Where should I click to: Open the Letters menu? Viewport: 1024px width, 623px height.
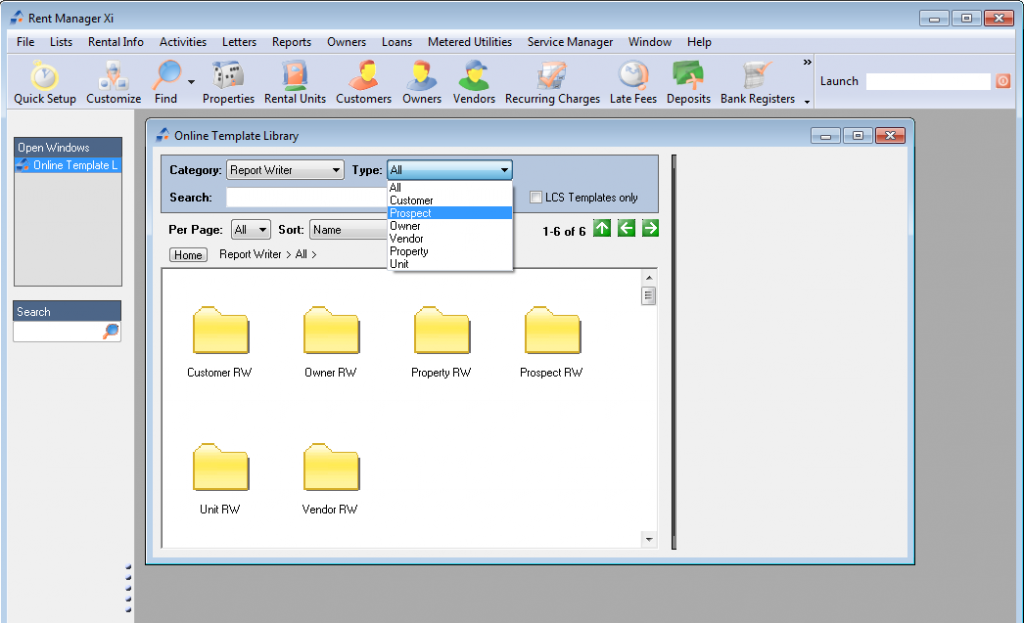pos(239,42)
